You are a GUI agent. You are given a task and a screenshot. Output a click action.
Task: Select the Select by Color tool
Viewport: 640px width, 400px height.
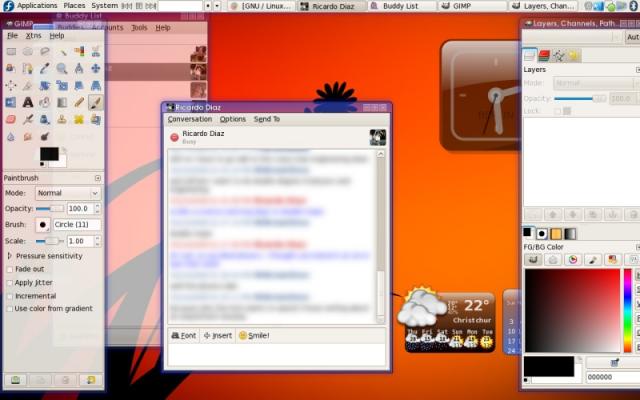click(x=79, y=51)
